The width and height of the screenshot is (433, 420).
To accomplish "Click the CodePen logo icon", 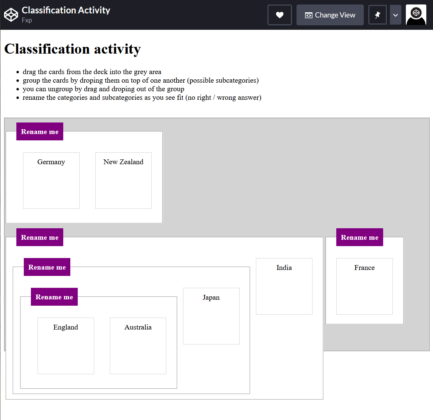I will point(11,15).
